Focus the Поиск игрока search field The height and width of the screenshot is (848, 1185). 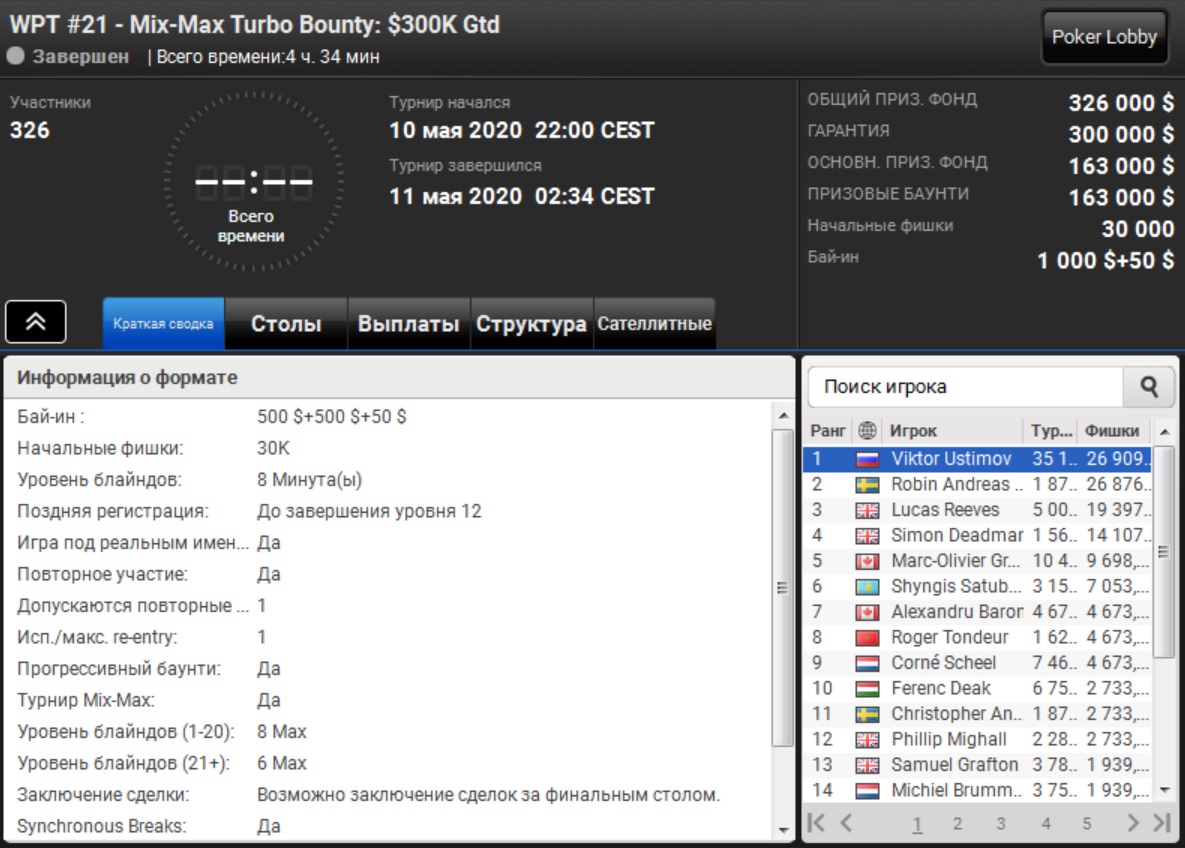(965, 387)
